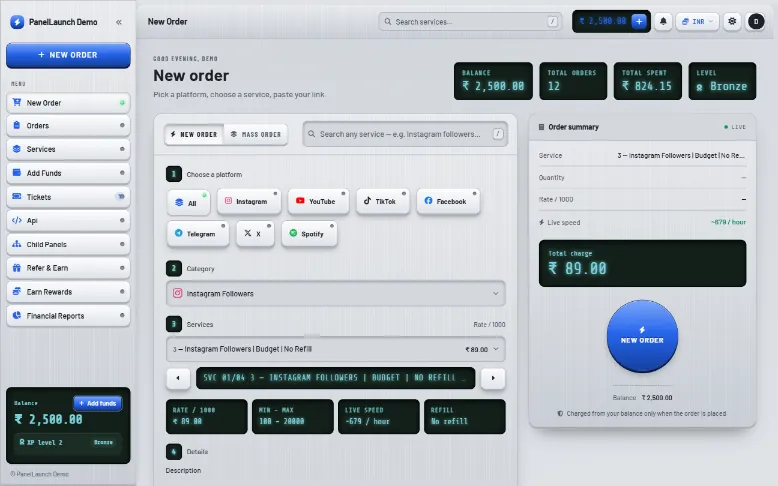Open Financial Reports in sidebar

[x=68, y=316]
